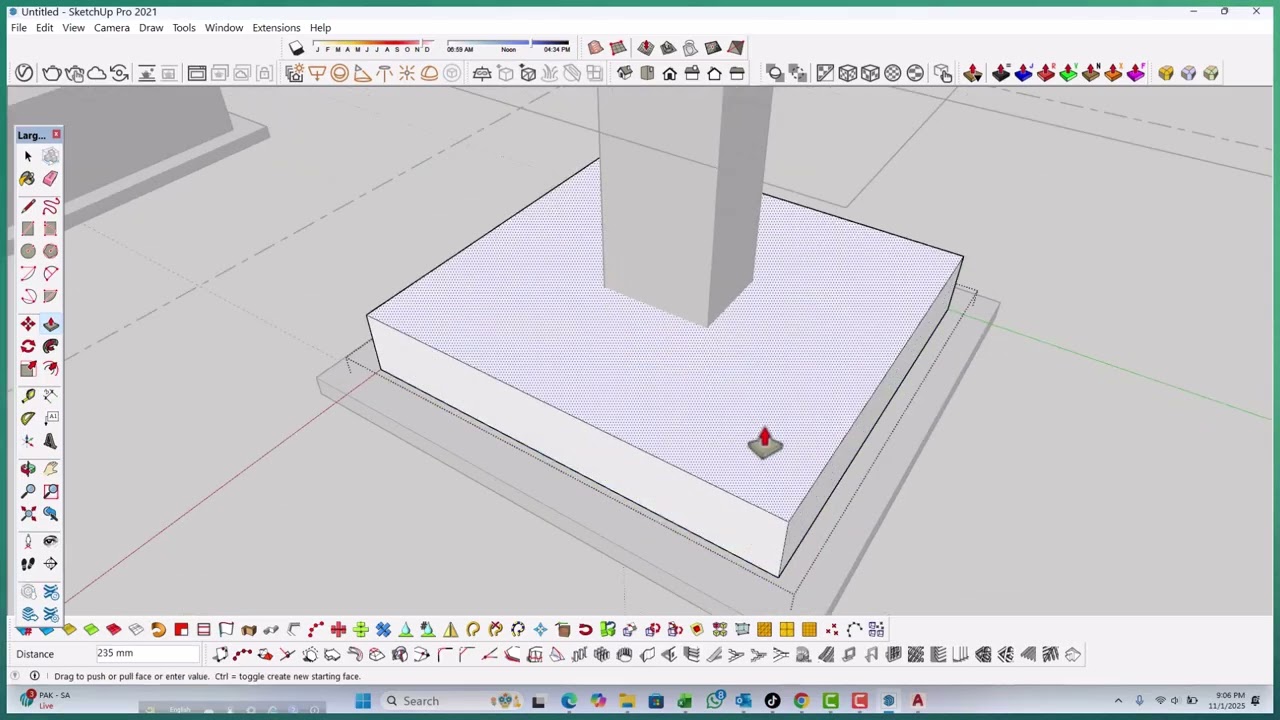Click the status bar info icon
The width and height of the screenshot is (1280, 720).
click(34, 676)
